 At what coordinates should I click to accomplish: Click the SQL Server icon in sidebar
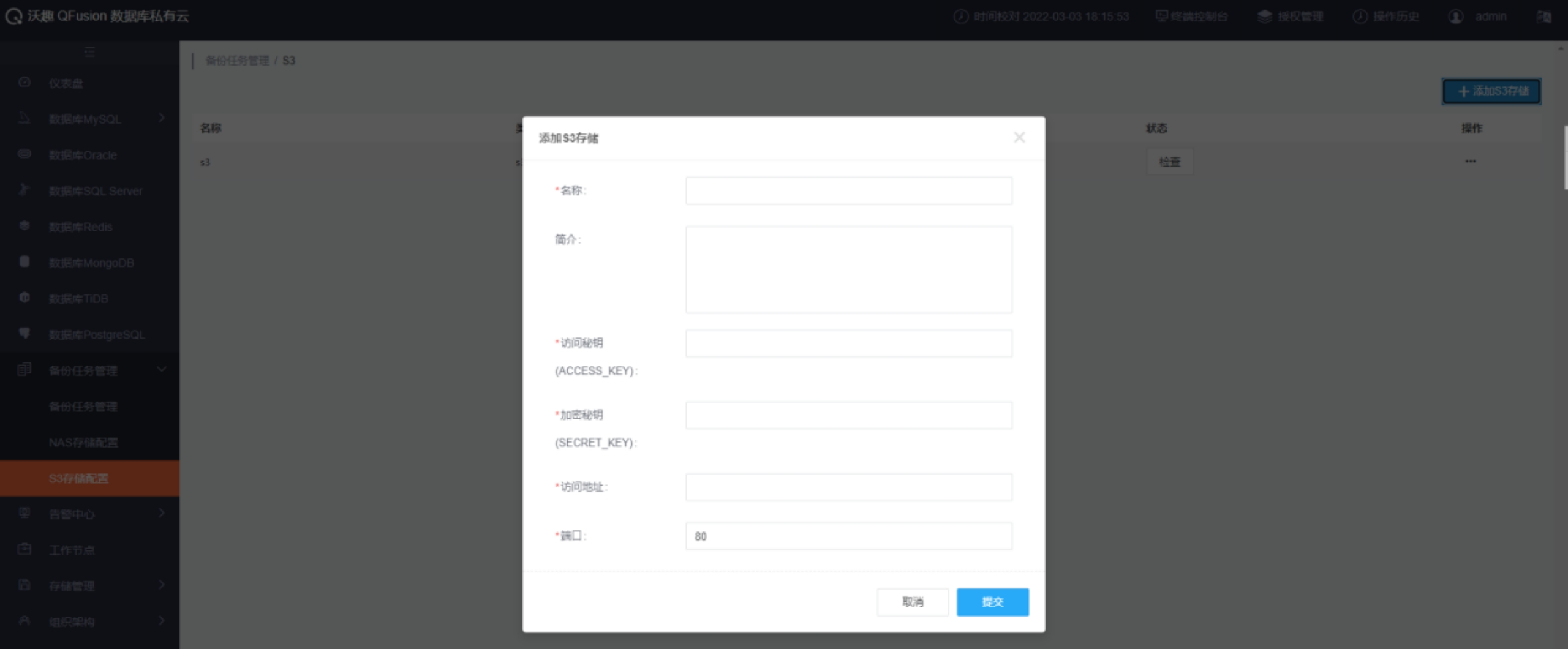click(x=24, y=190)
